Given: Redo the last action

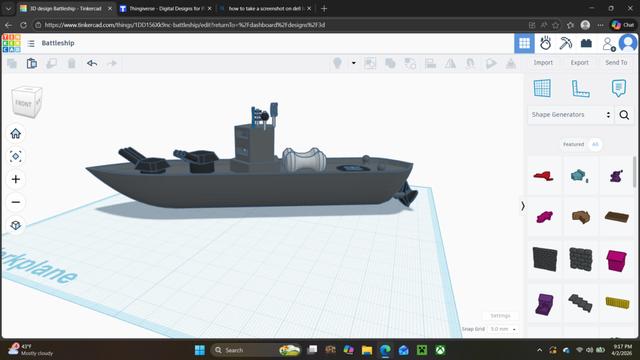Looking at the screenshot, I should coord(112,63).
